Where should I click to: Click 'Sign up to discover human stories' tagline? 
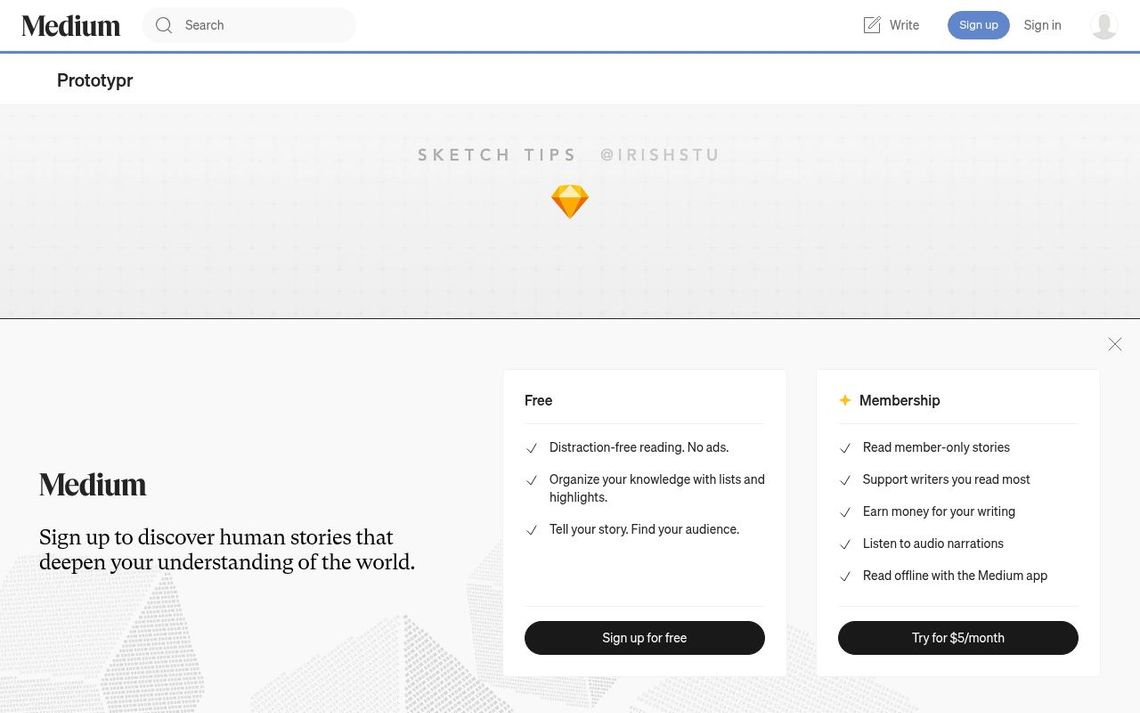coord(227,549)
